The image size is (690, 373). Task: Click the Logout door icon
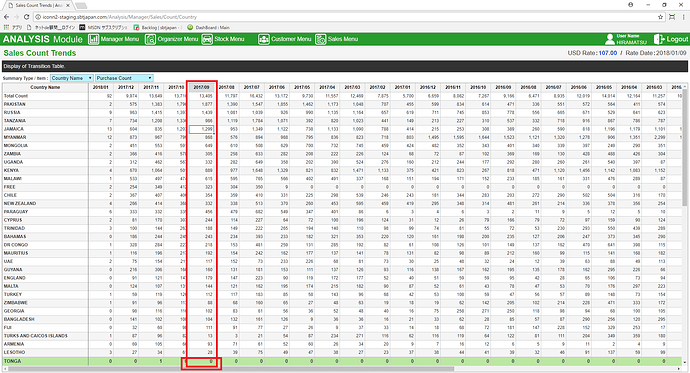click(x=659, y=39)
